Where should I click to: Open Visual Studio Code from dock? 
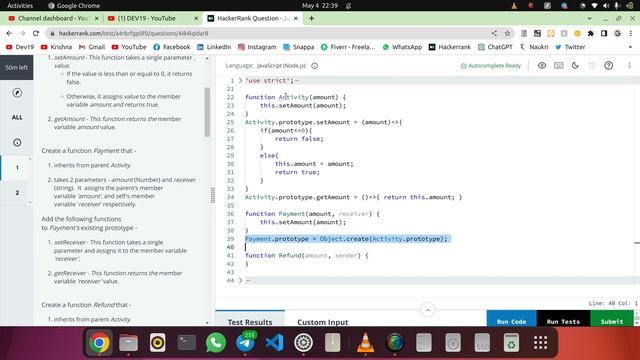(274, 343)
